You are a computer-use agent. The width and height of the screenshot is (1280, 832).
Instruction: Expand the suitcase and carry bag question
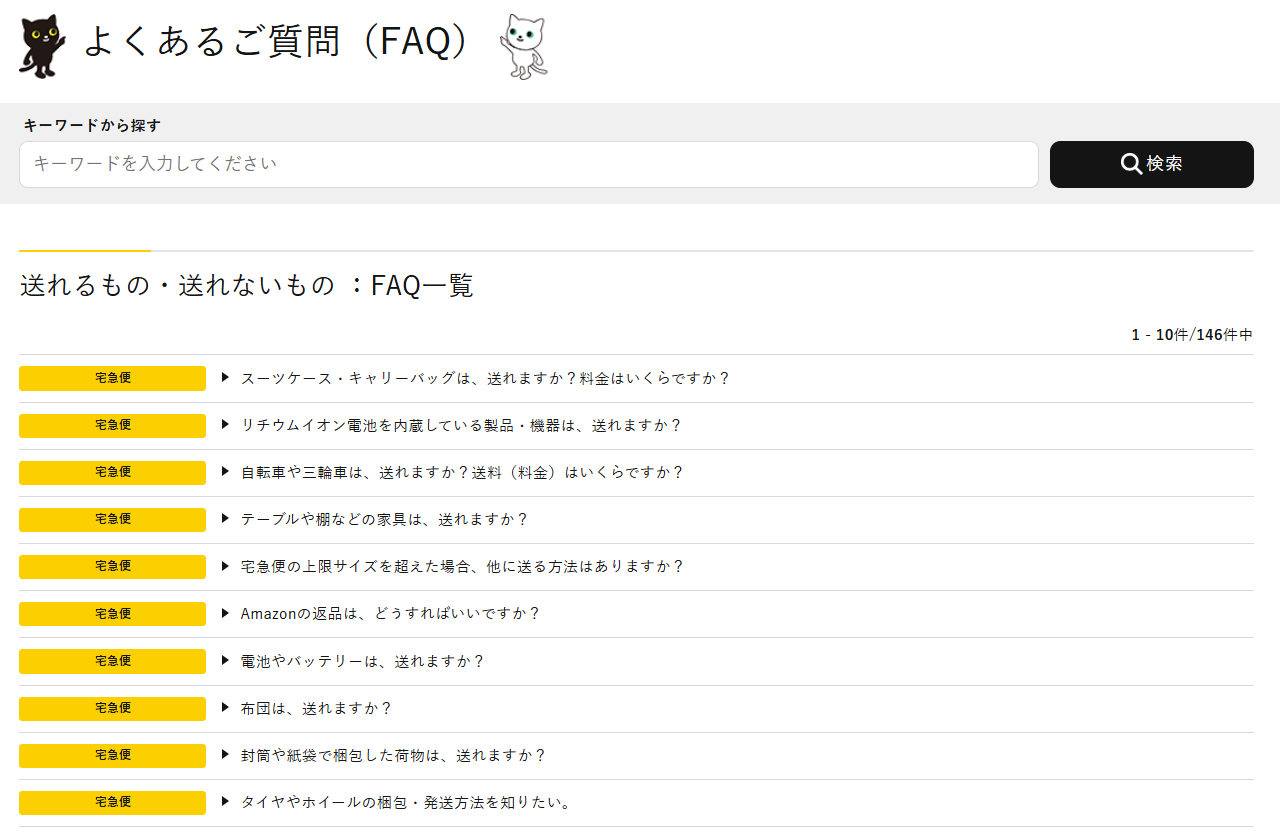(x=485, y=378)
